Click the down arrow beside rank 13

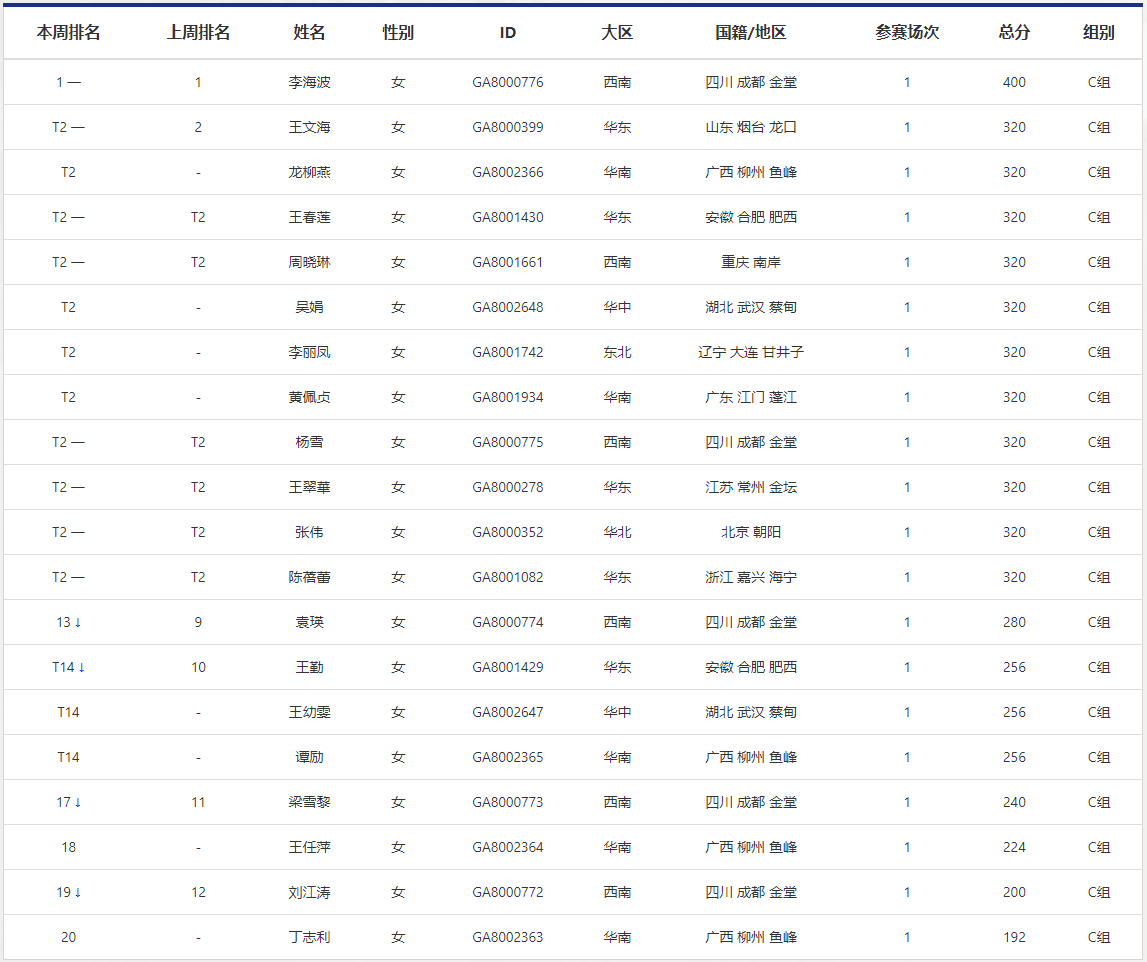pos(78,622)
